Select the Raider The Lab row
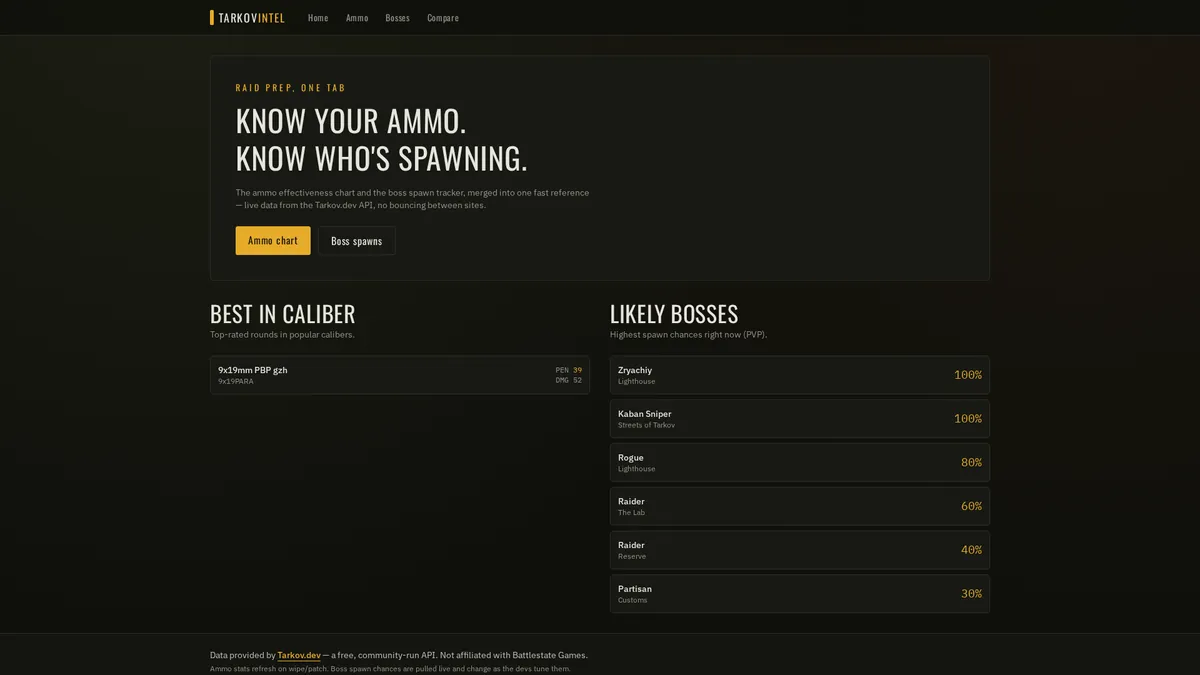The image size is (1200, 675). point(800,506)
